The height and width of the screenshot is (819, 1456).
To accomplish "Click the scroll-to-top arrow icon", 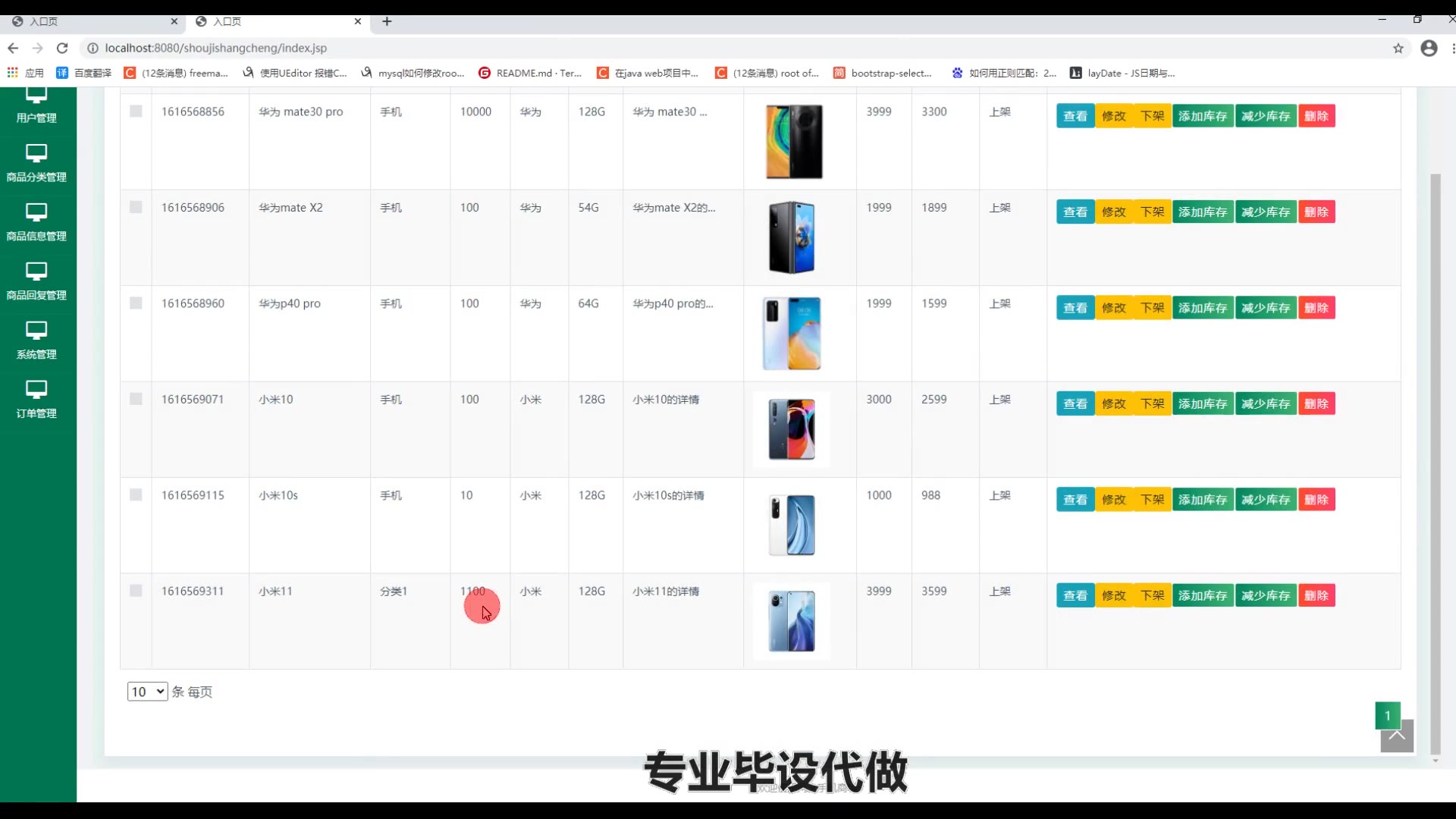I will [1396, 736].
